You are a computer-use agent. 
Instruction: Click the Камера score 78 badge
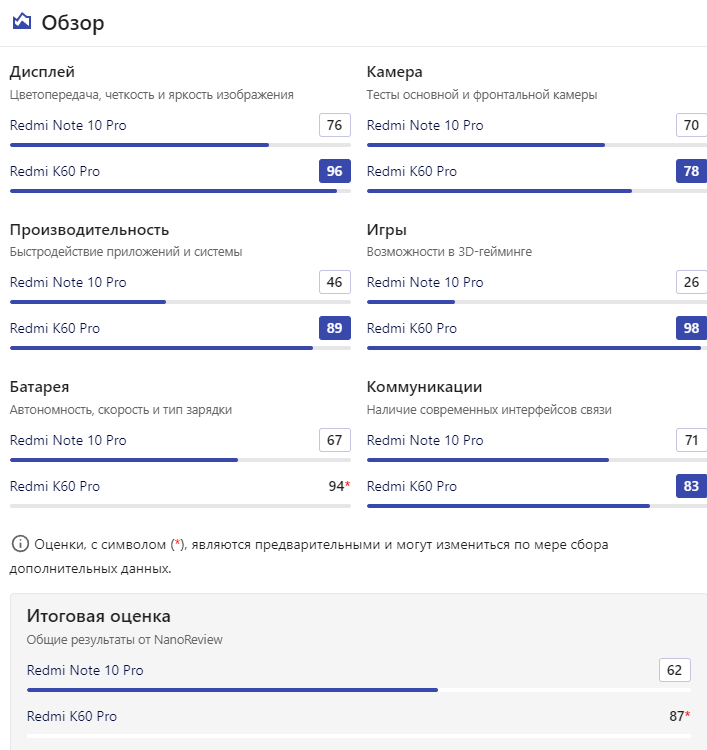pyautogui.click(x=691, y=171)
